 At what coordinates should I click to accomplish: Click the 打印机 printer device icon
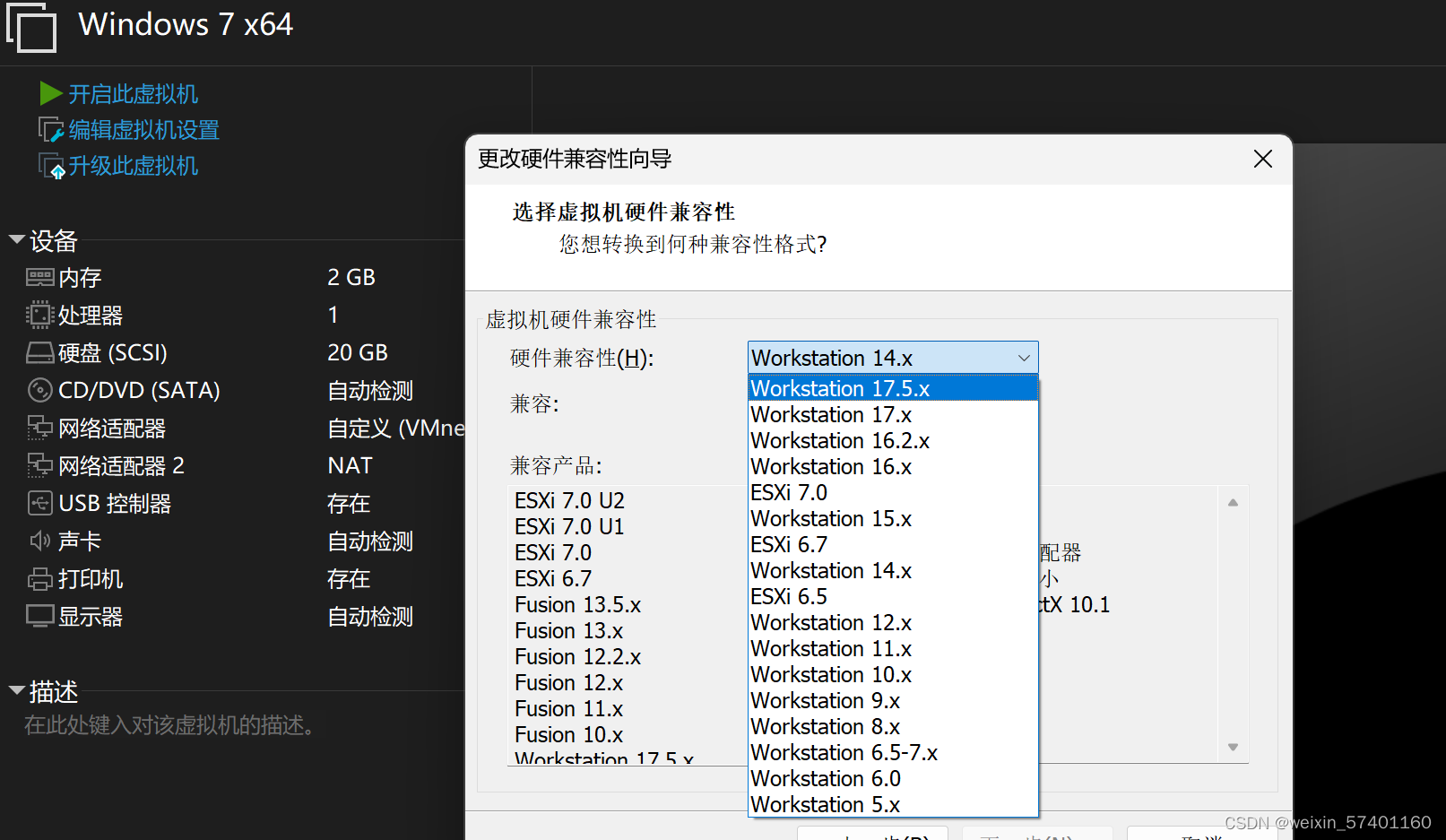(39, 578)
